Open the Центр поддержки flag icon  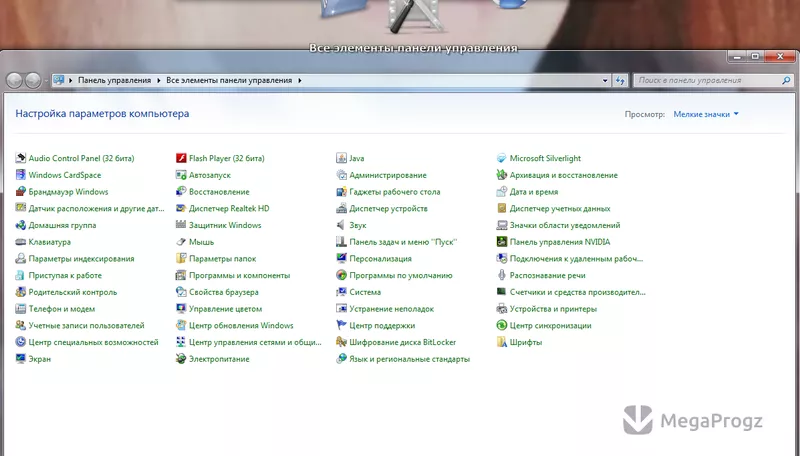click(341, 325)
